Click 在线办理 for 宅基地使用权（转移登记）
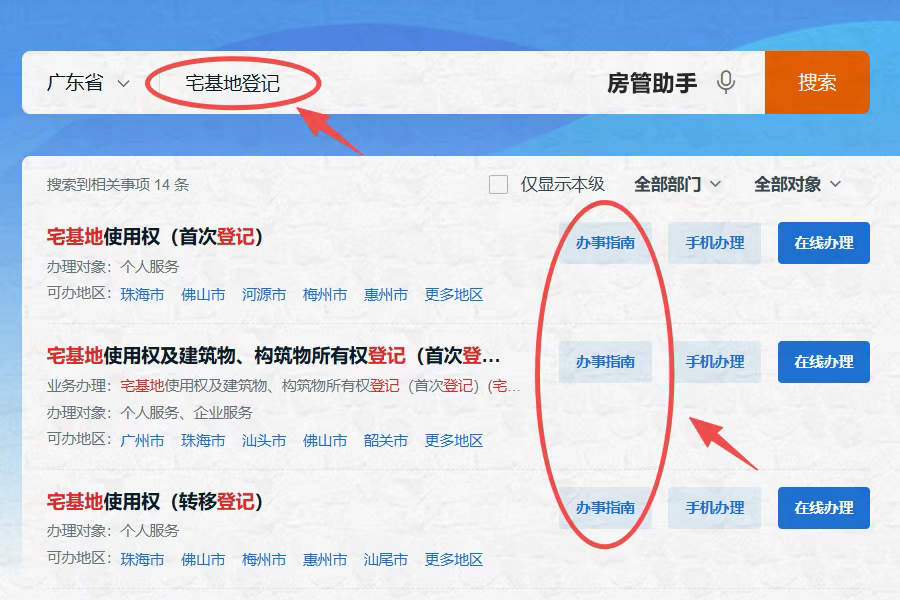Image resolution: width=900 pixels, height=600 pixels. [x=823, y=507]
